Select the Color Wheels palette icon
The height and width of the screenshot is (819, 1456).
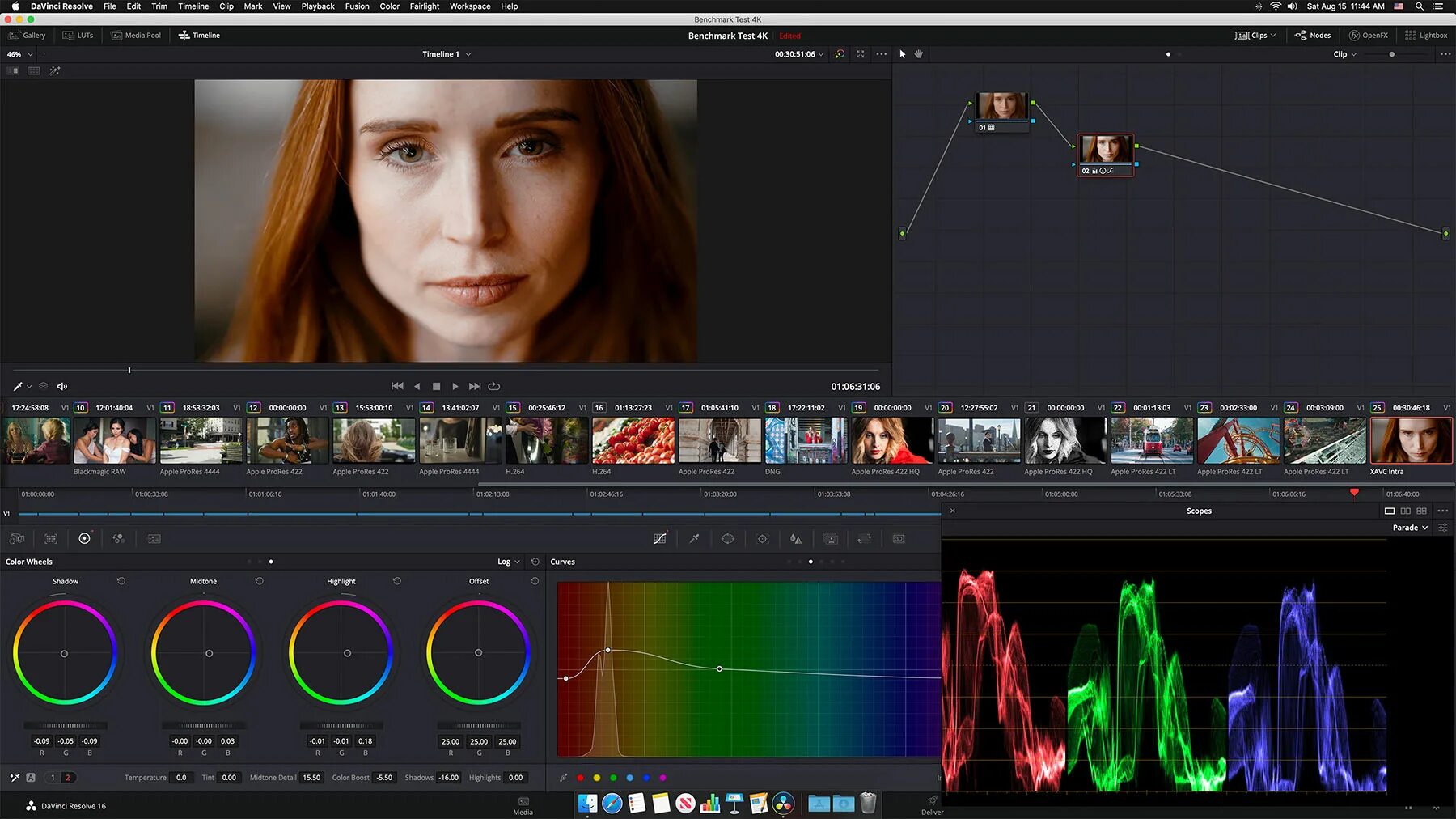84,538
